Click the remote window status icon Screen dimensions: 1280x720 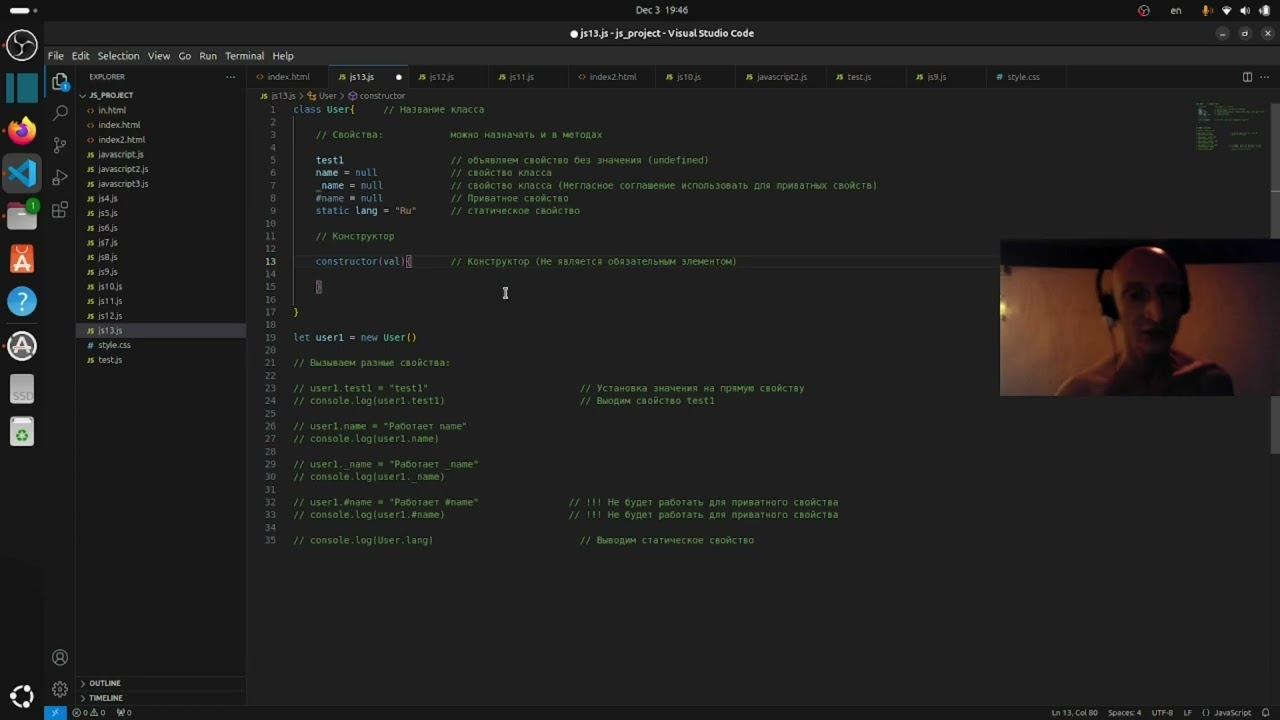[x=55, y=713]
